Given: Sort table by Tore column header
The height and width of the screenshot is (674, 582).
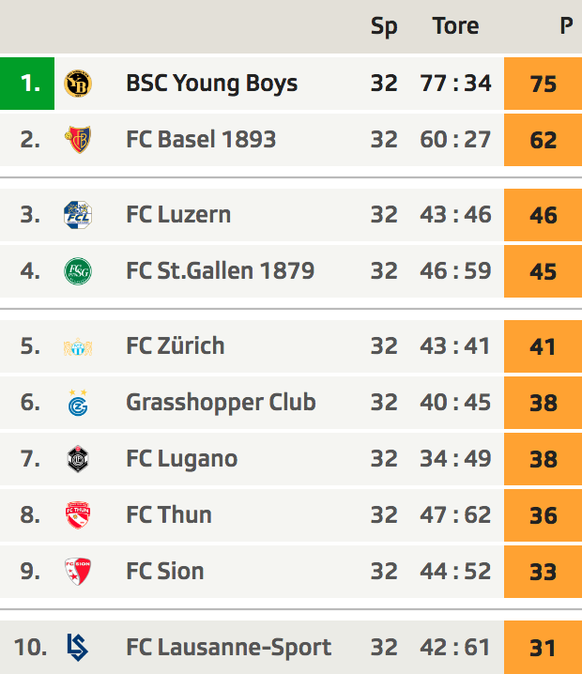Looking at the screenshot, I should tap(456, 26).
